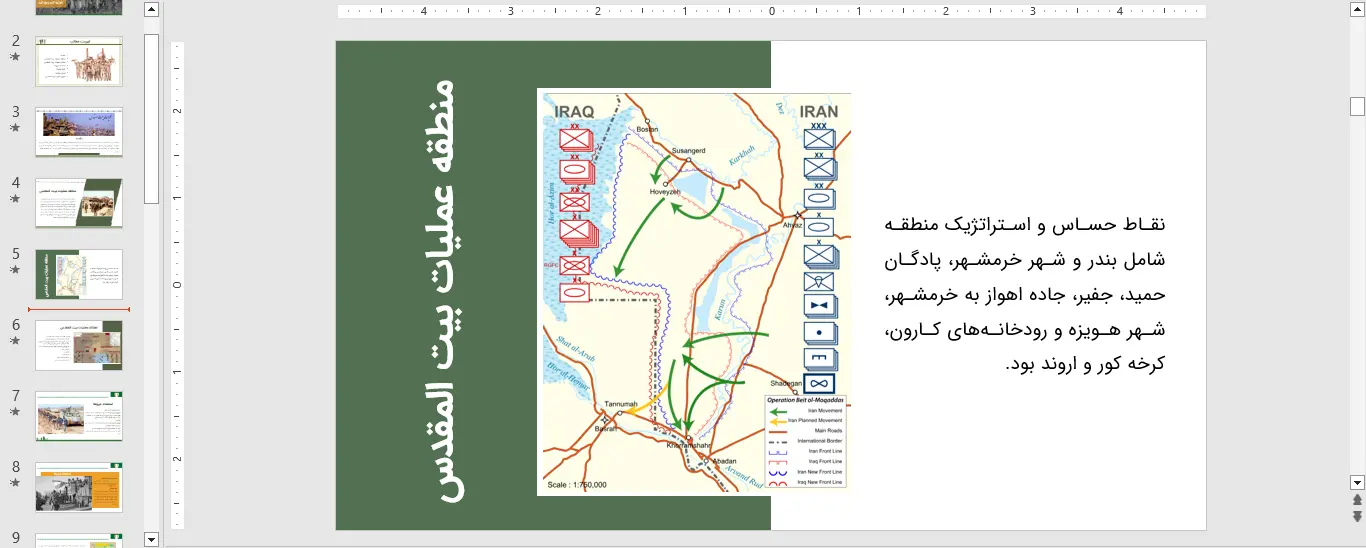Click the yellow Iran Planned Movement legend arrow
The image size is (1366, 548).
(x=776, y=421)
